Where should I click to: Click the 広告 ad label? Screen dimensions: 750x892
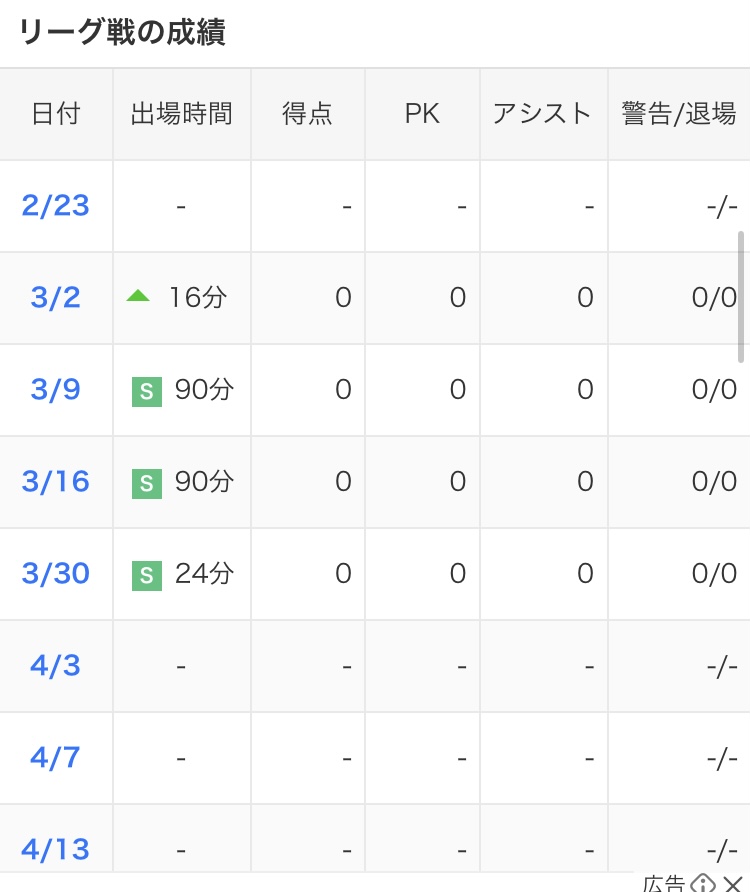pos(664,883)
